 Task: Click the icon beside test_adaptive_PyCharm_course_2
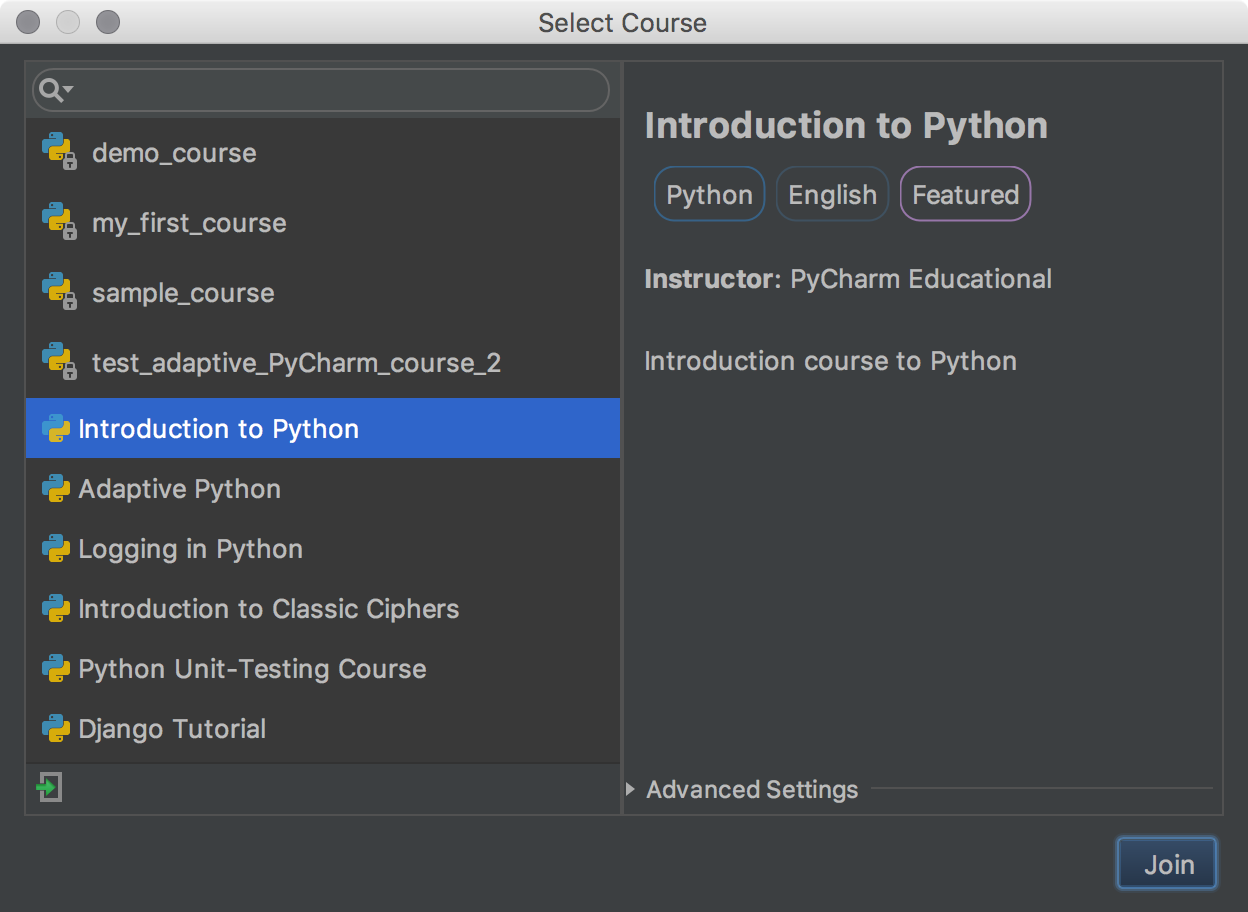(59, 362)
